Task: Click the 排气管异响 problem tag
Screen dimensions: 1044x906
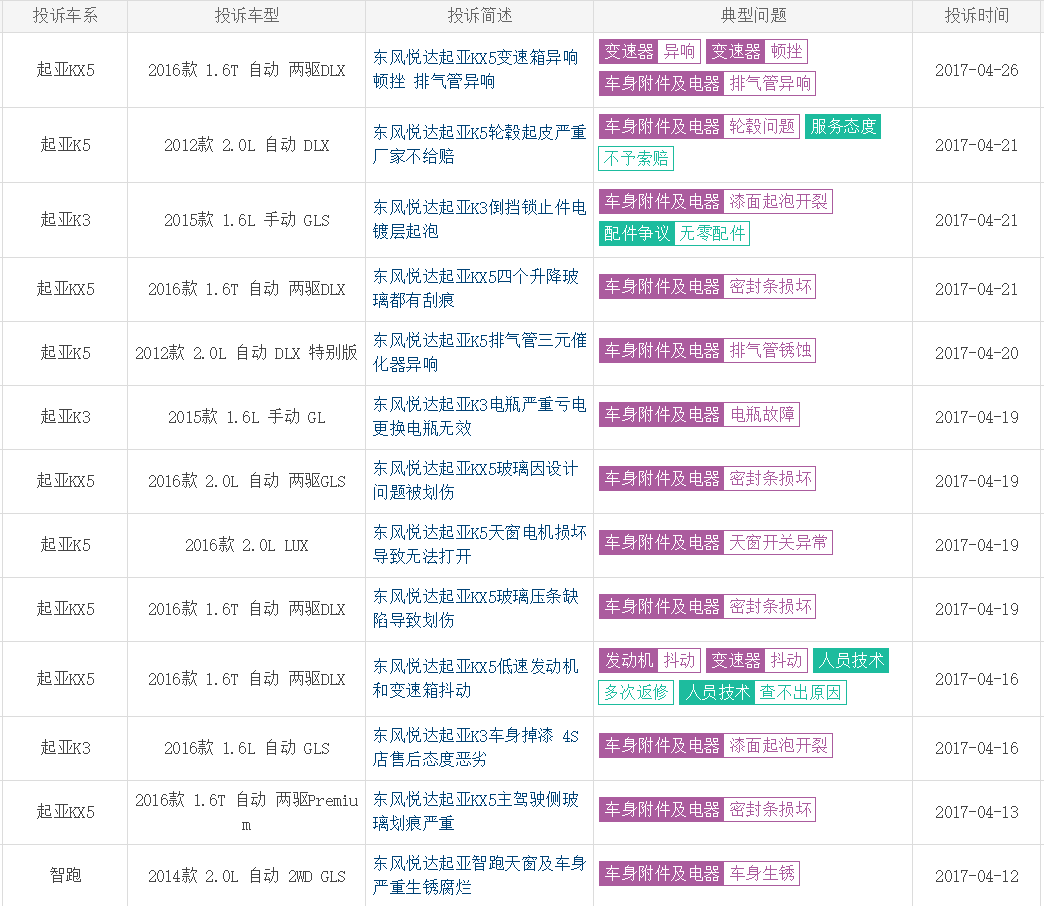Action: 770,83
